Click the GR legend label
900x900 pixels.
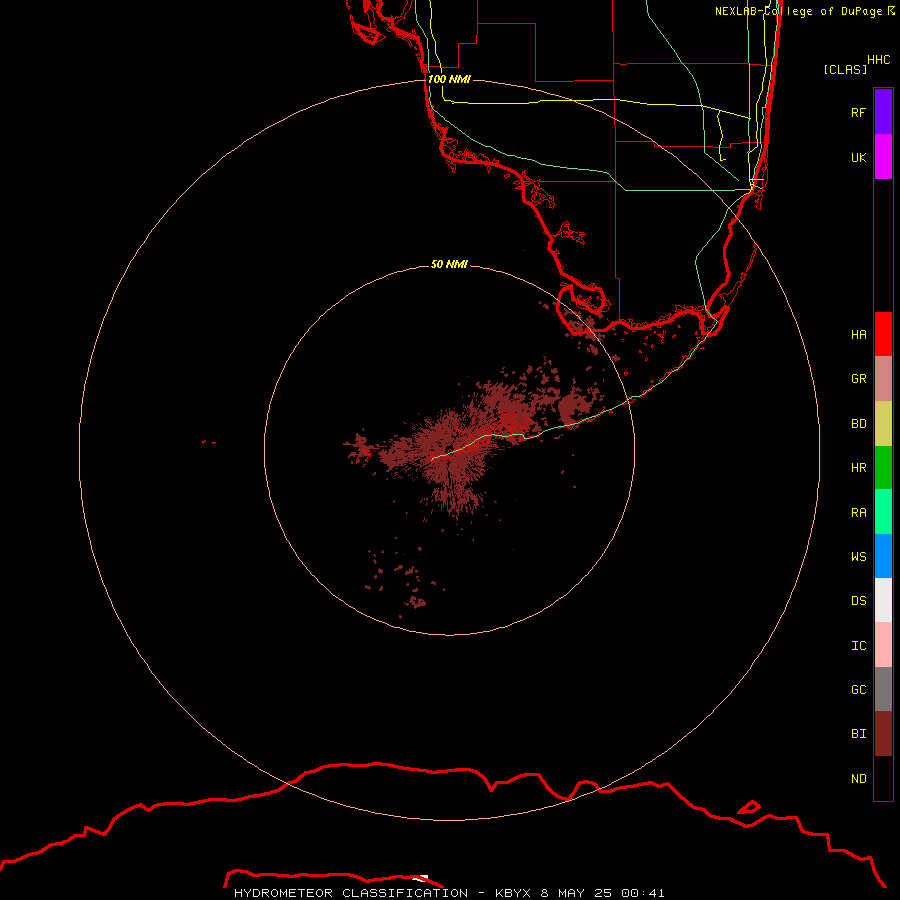[x=859, y=379]
